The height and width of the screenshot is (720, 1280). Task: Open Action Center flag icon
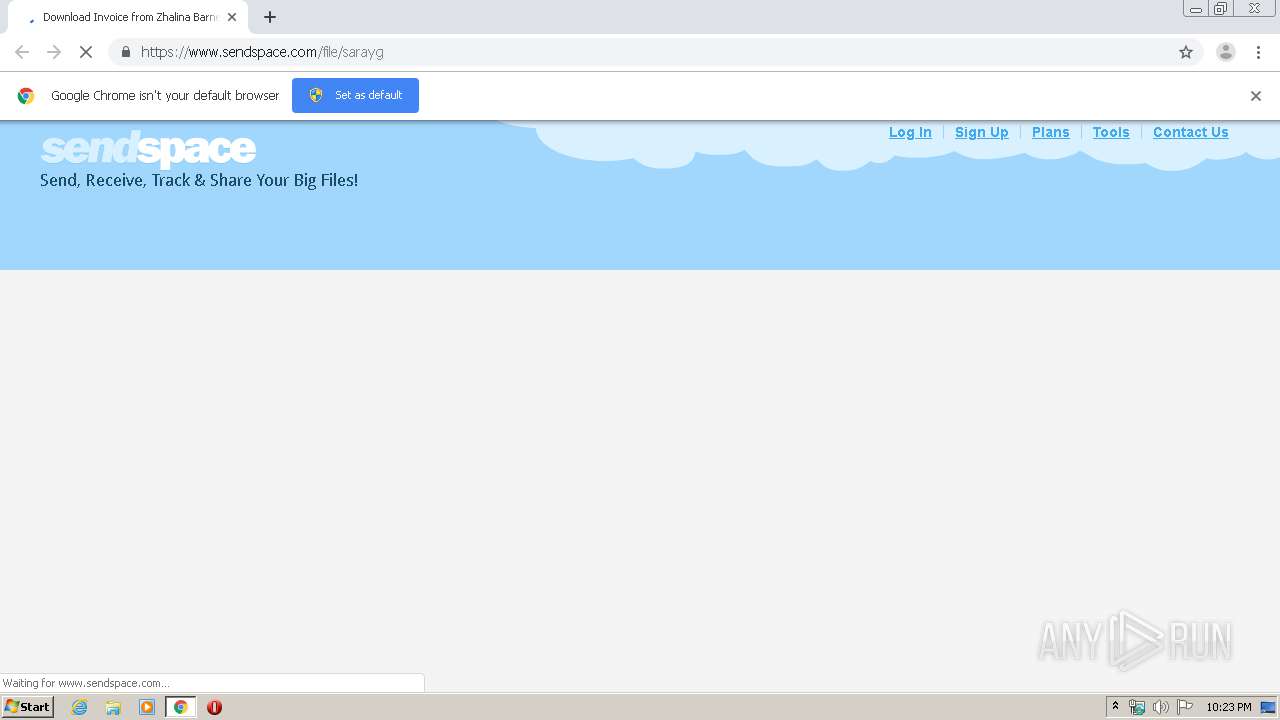pos(1185,707)
